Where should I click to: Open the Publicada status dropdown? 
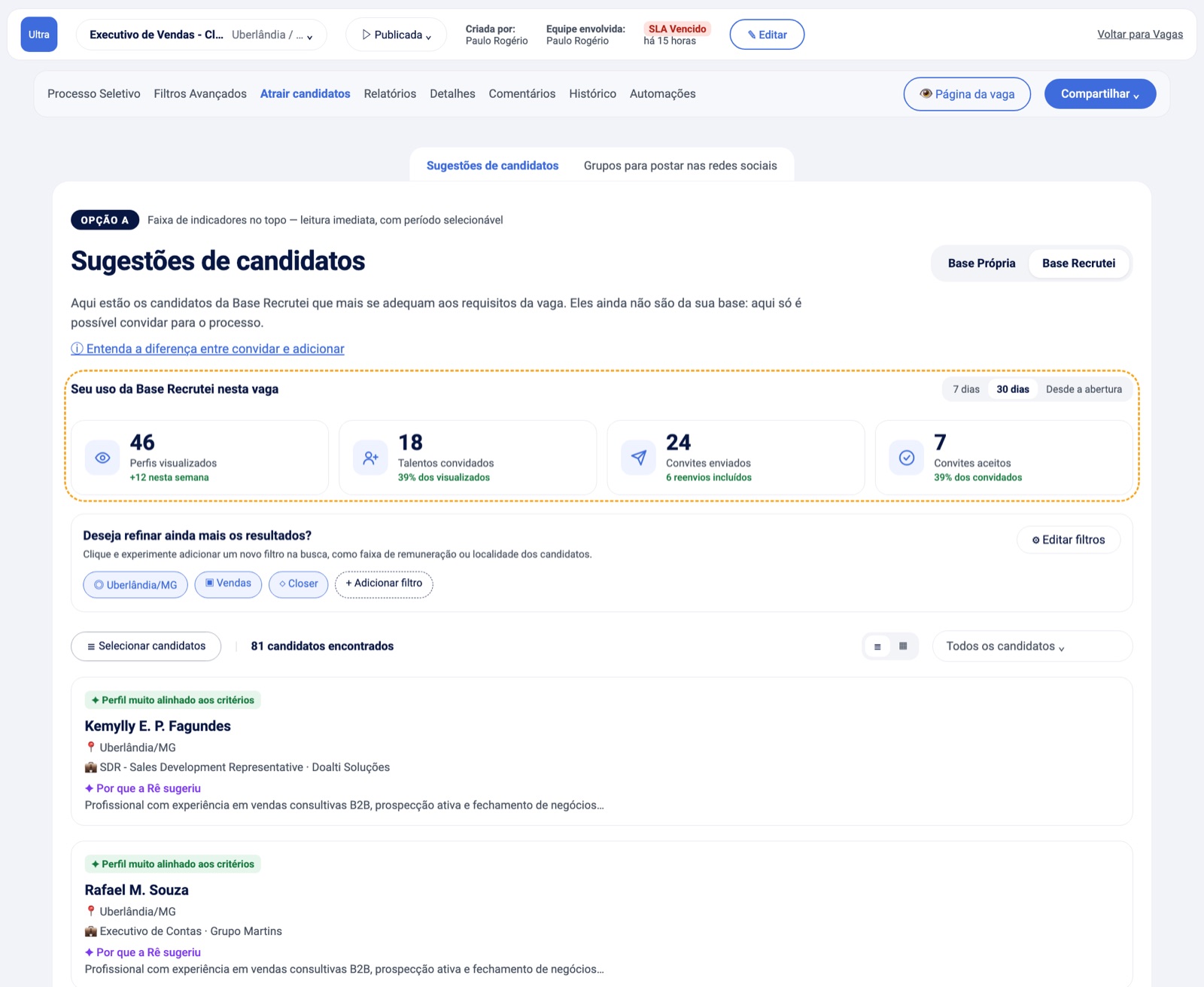397,35
